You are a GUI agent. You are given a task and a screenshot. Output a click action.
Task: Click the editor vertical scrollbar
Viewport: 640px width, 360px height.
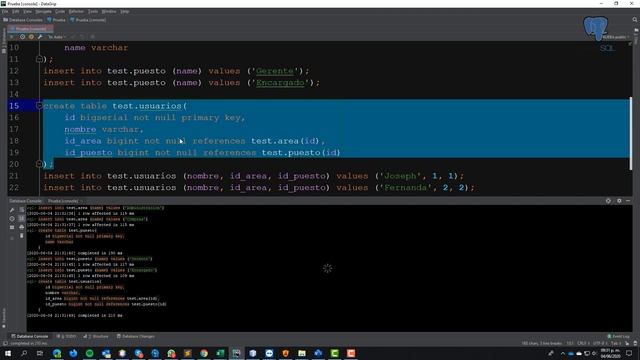[631, 133]
